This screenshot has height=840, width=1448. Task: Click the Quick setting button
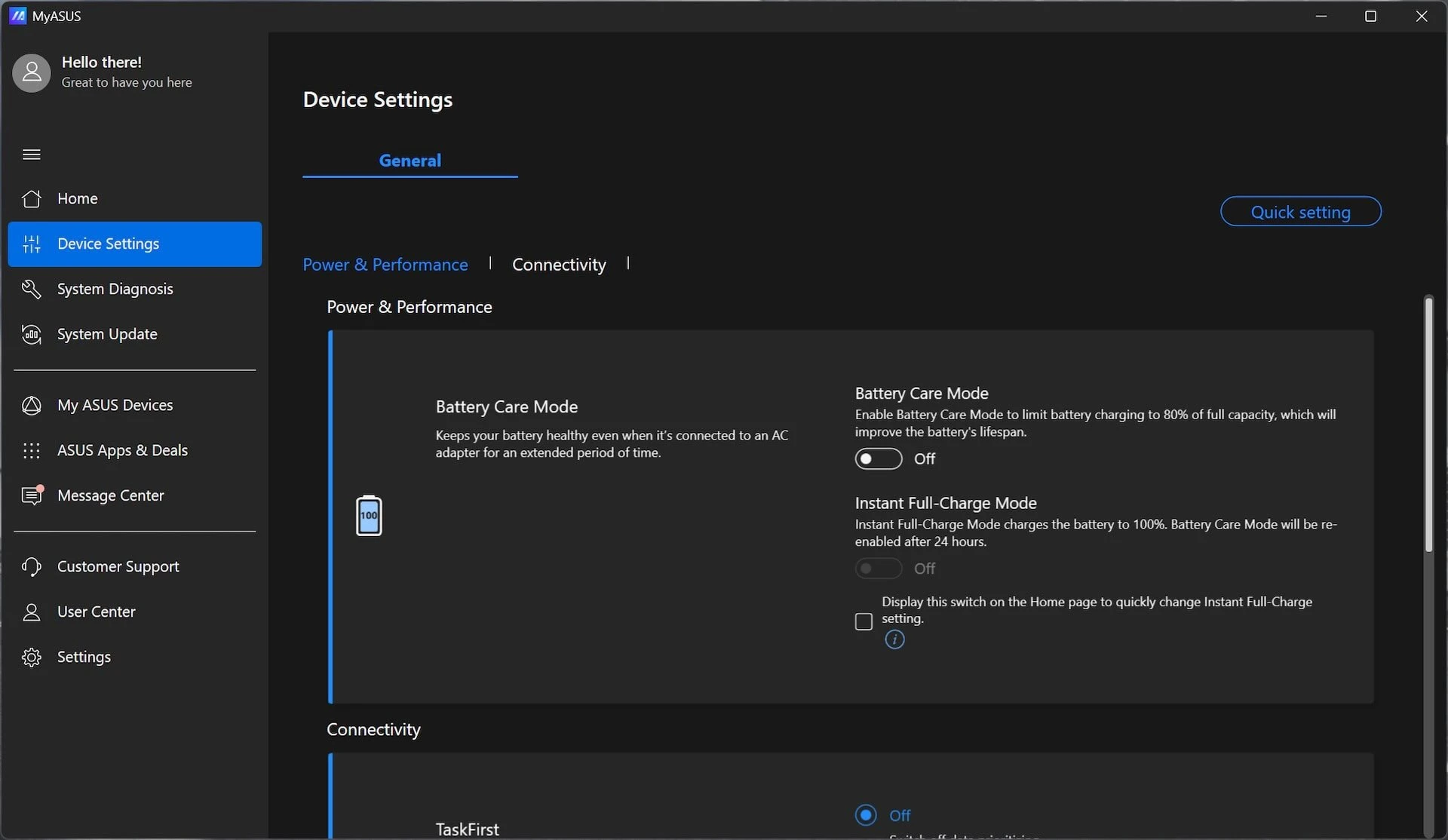click(1301, 212)
